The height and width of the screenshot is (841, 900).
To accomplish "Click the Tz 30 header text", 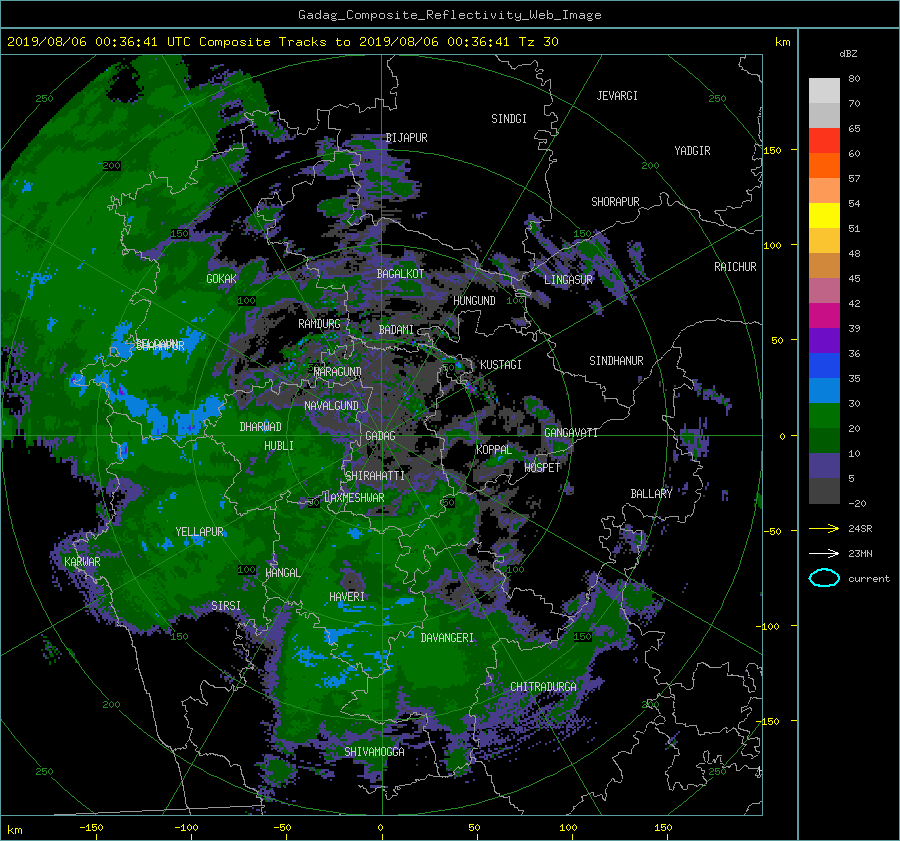I will [x=538, y=42].
